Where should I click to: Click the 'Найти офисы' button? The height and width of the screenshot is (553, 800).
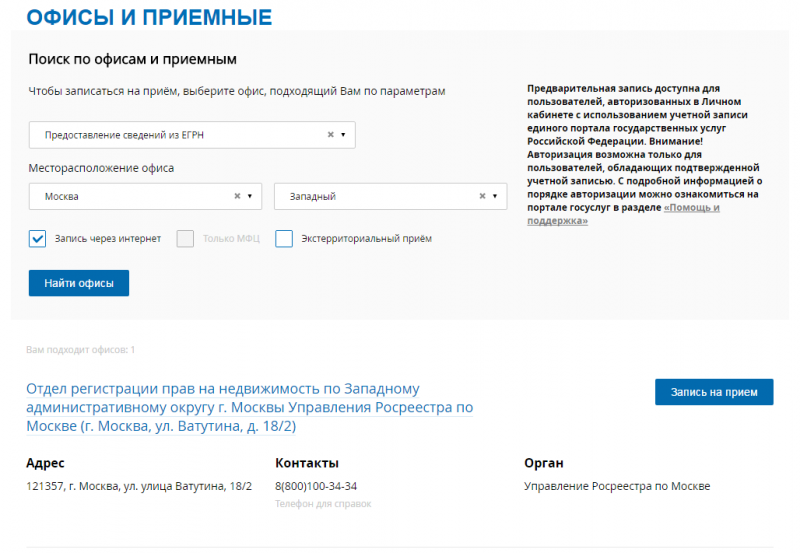click(x=79, y=283)
